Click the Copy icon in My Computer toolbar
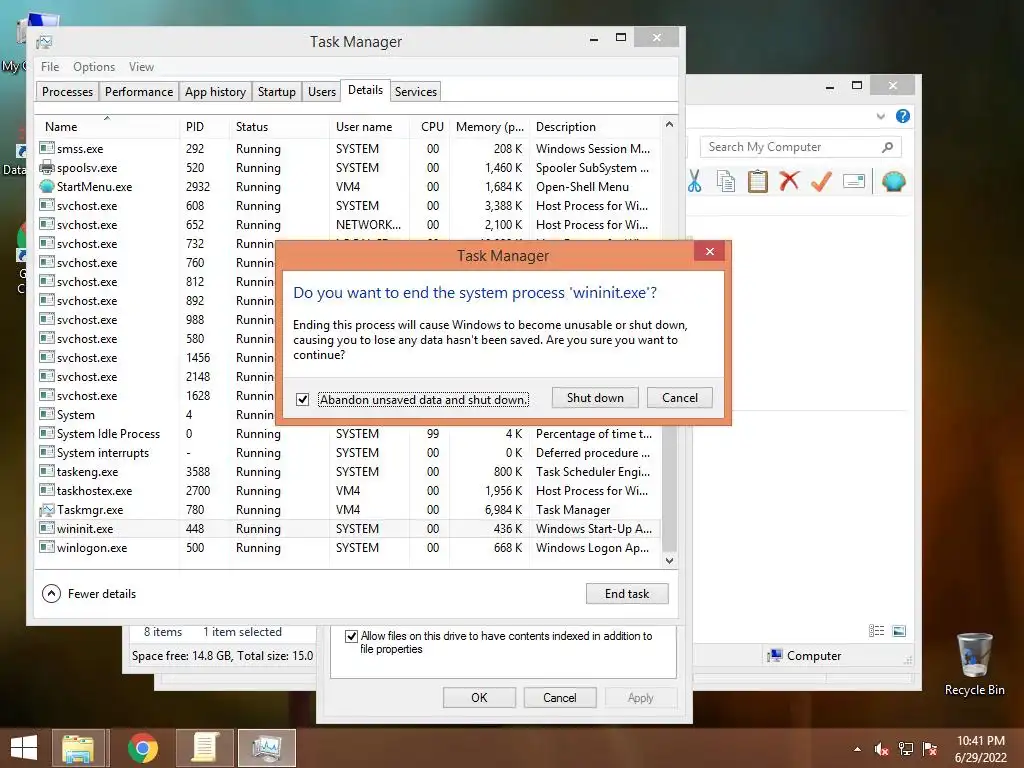1024x768 pixels. coord(726,181)
